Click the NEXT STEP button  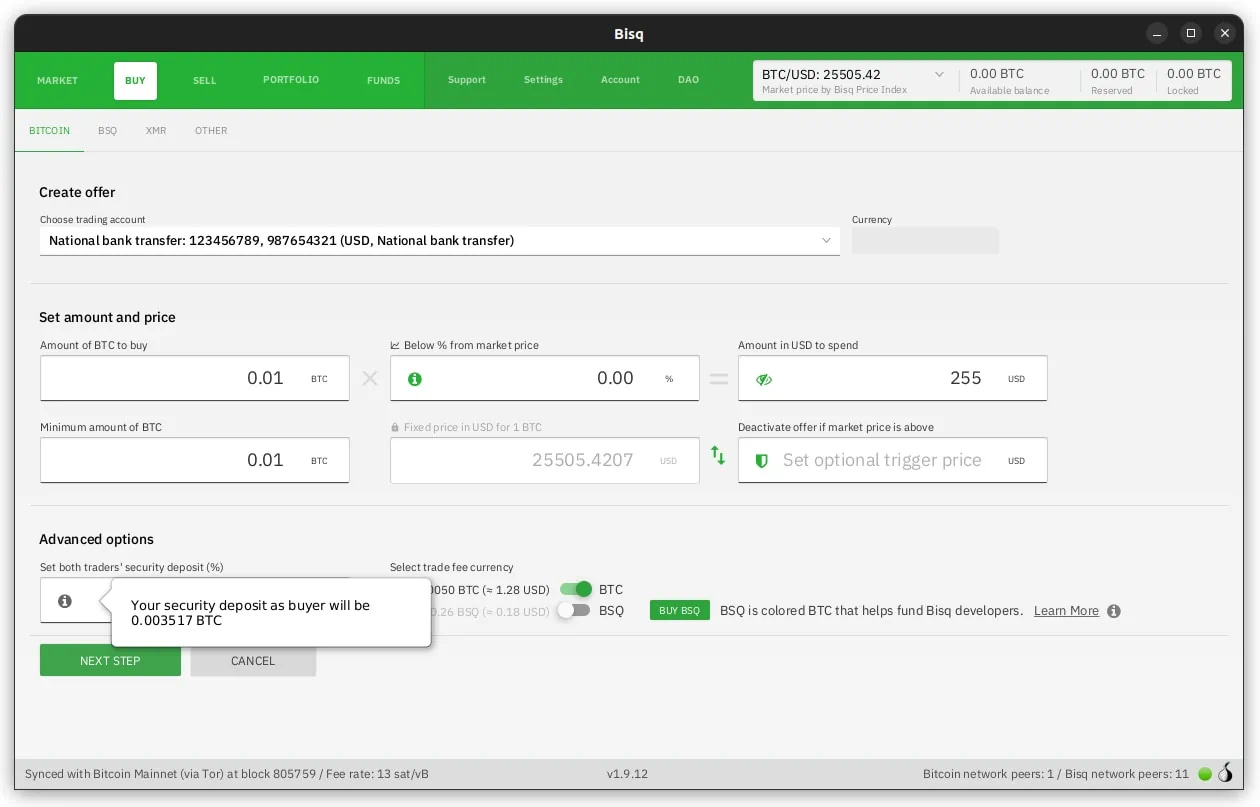[x=110, y=660]
